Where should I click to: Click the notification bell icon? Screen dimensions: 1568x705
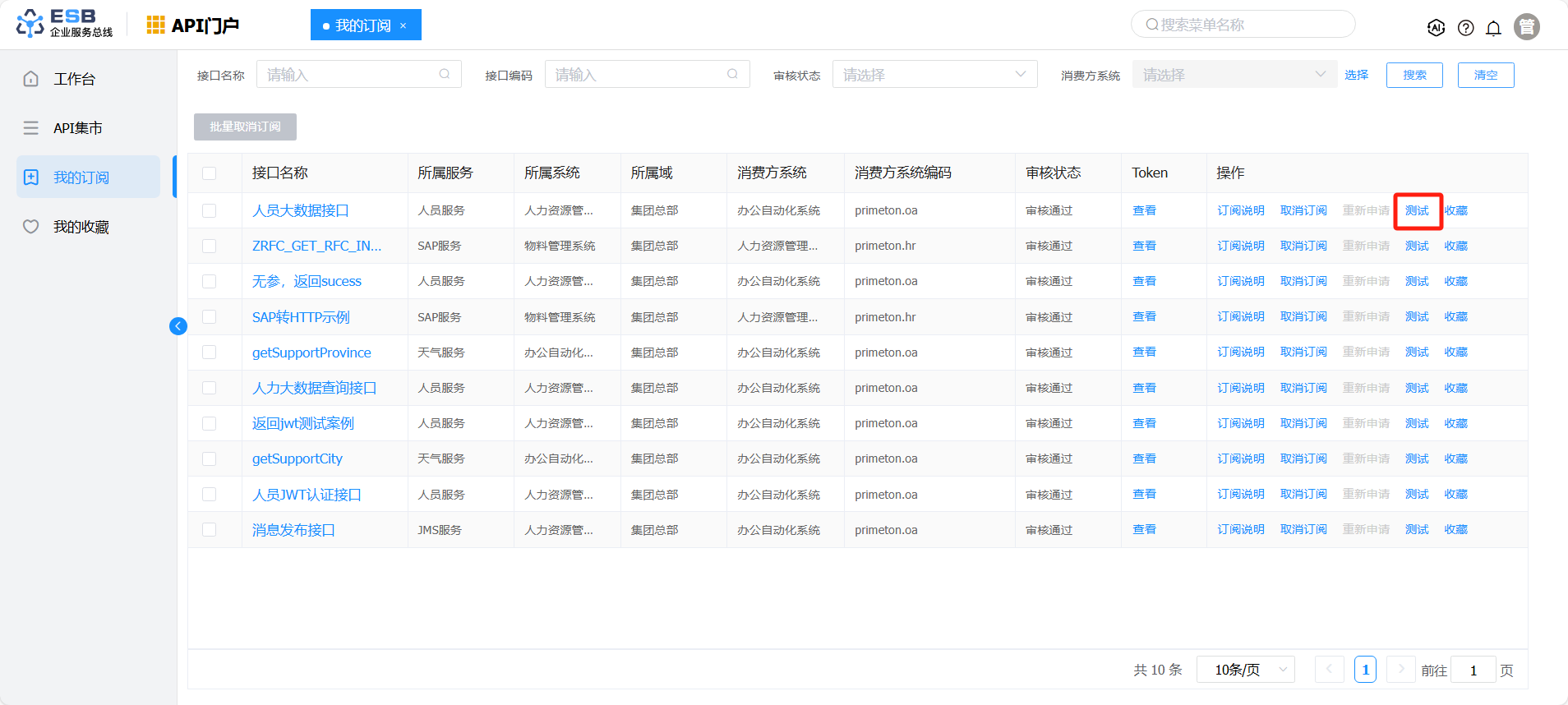tap(1493, 28)
